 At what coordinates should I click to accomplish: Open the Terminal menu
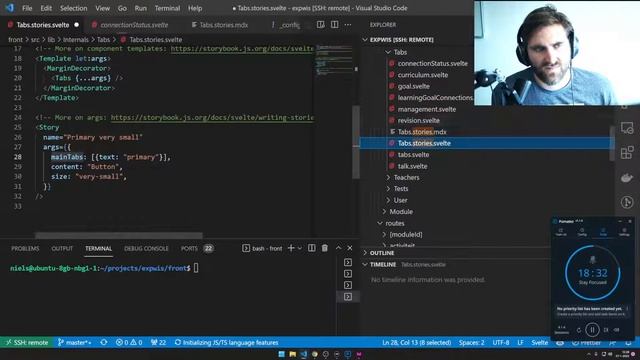(x=167, y=8)
